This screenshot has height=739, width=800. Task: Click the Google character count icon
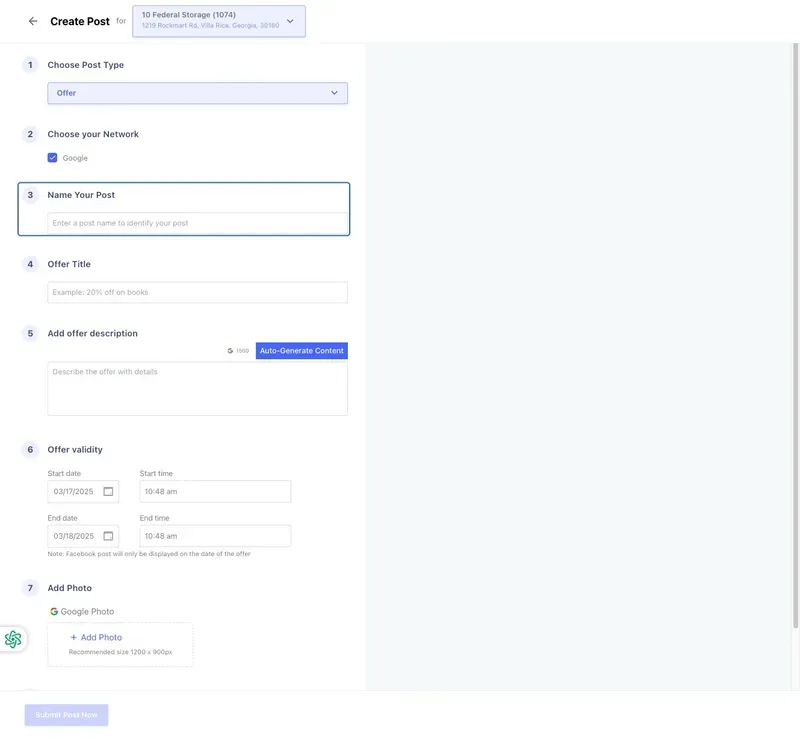pos(230,351)
